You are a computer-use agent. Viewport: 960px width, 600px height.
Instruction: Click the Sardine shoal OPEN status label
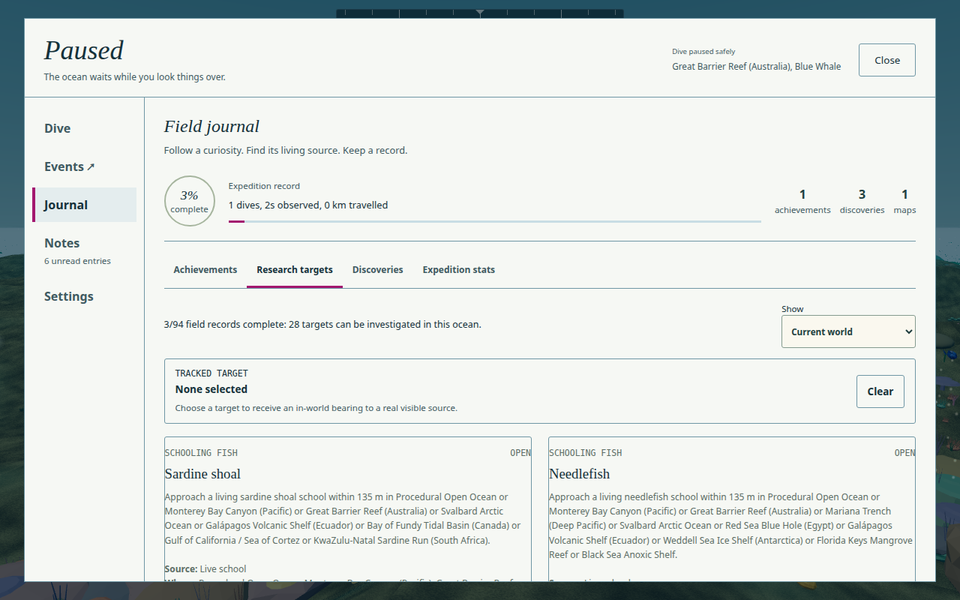[520, 453]
